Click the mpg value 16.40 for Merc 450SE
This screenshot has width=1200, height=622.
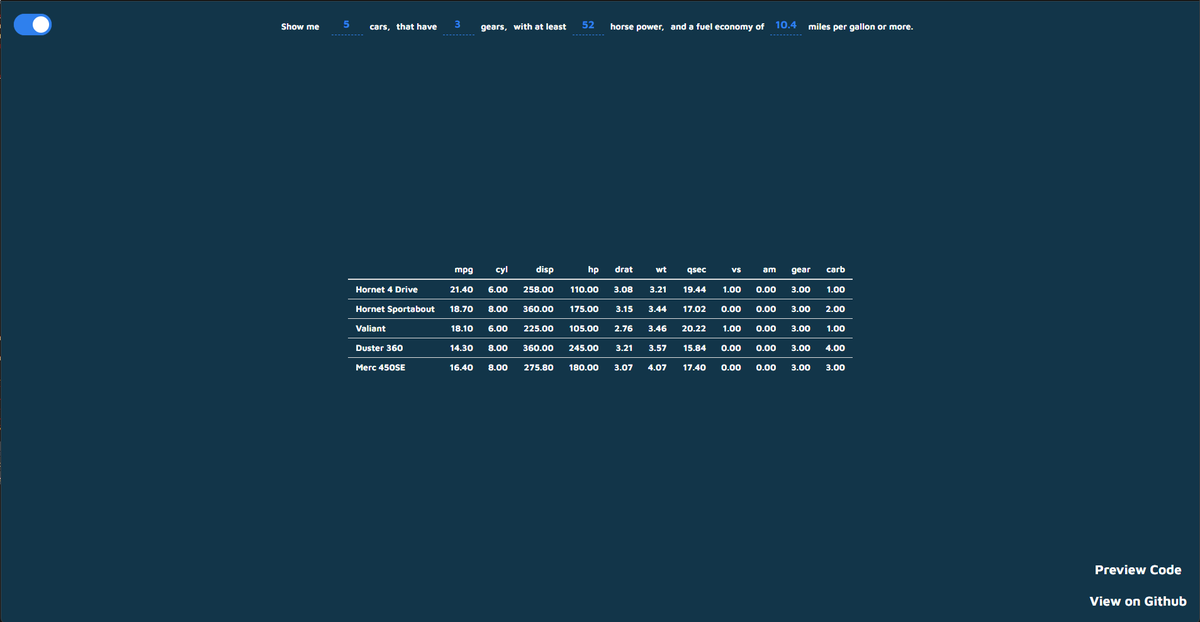(462, 367)
